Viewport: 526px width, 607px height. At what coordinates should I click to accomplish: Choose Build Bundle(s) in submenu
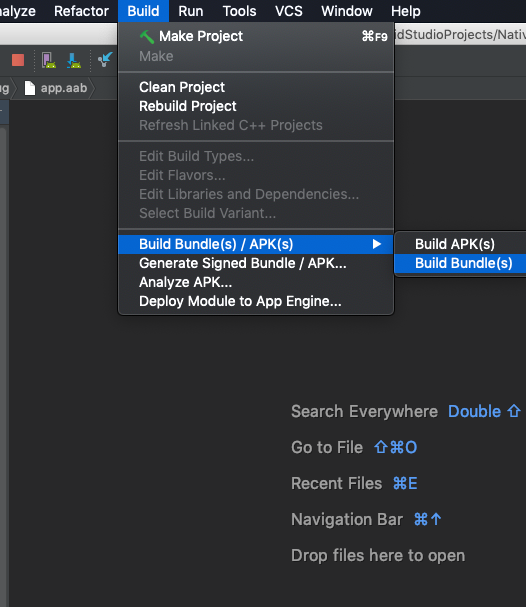[460, 263]
